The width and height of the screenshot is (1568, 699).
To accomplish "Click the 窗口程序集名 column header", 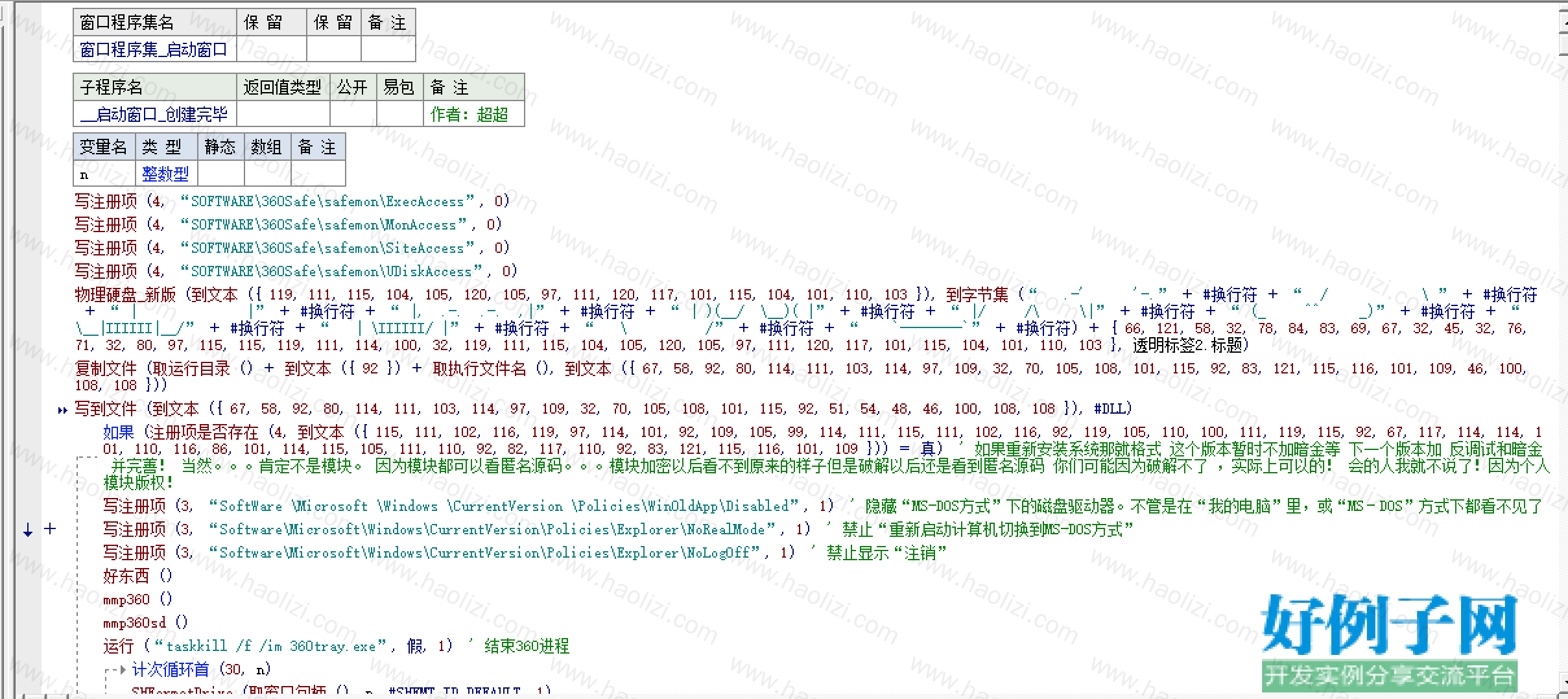I will pyautogui.click(x=154, y=23).
